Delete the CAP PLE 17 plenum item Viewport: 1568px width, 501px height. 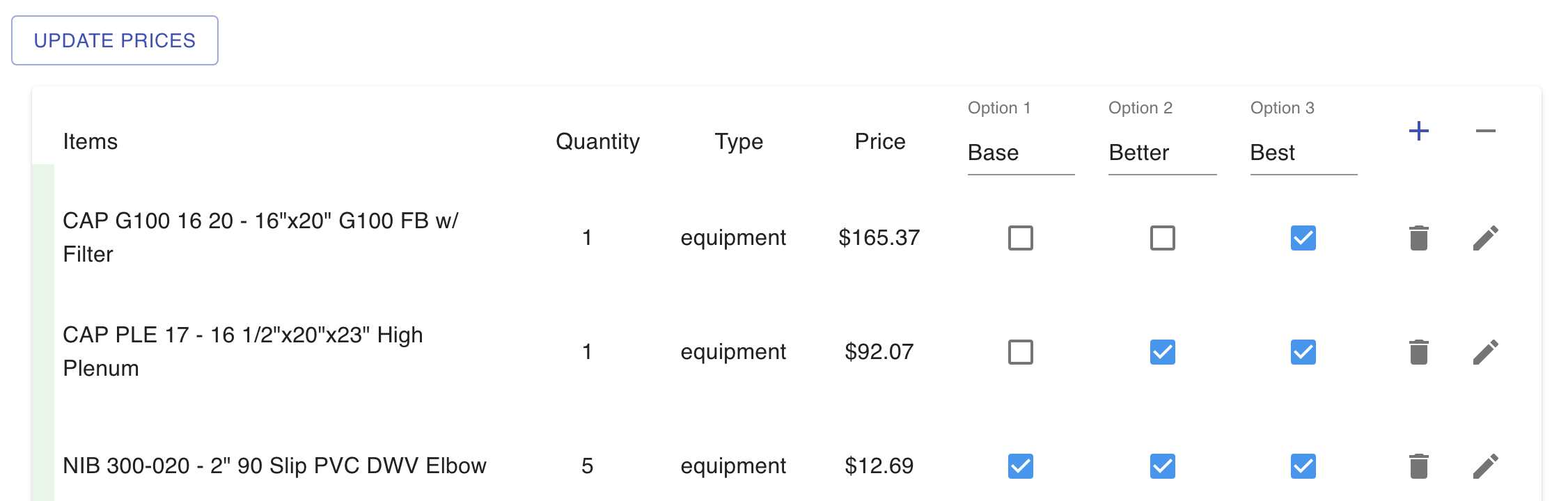click(1418, 352)
